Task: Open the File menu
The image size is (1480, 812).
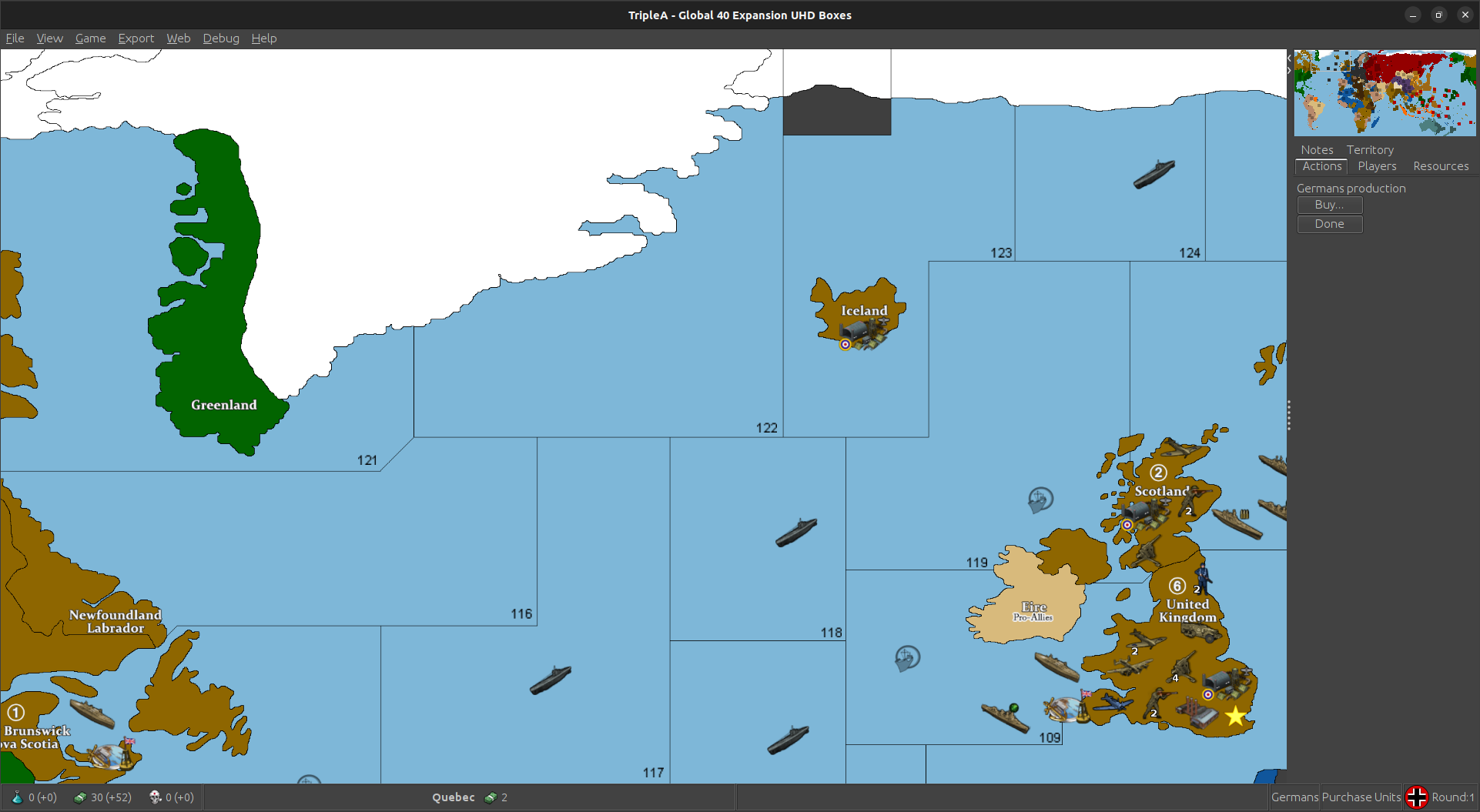Action: pyautogui.click(x=15, y=38)
